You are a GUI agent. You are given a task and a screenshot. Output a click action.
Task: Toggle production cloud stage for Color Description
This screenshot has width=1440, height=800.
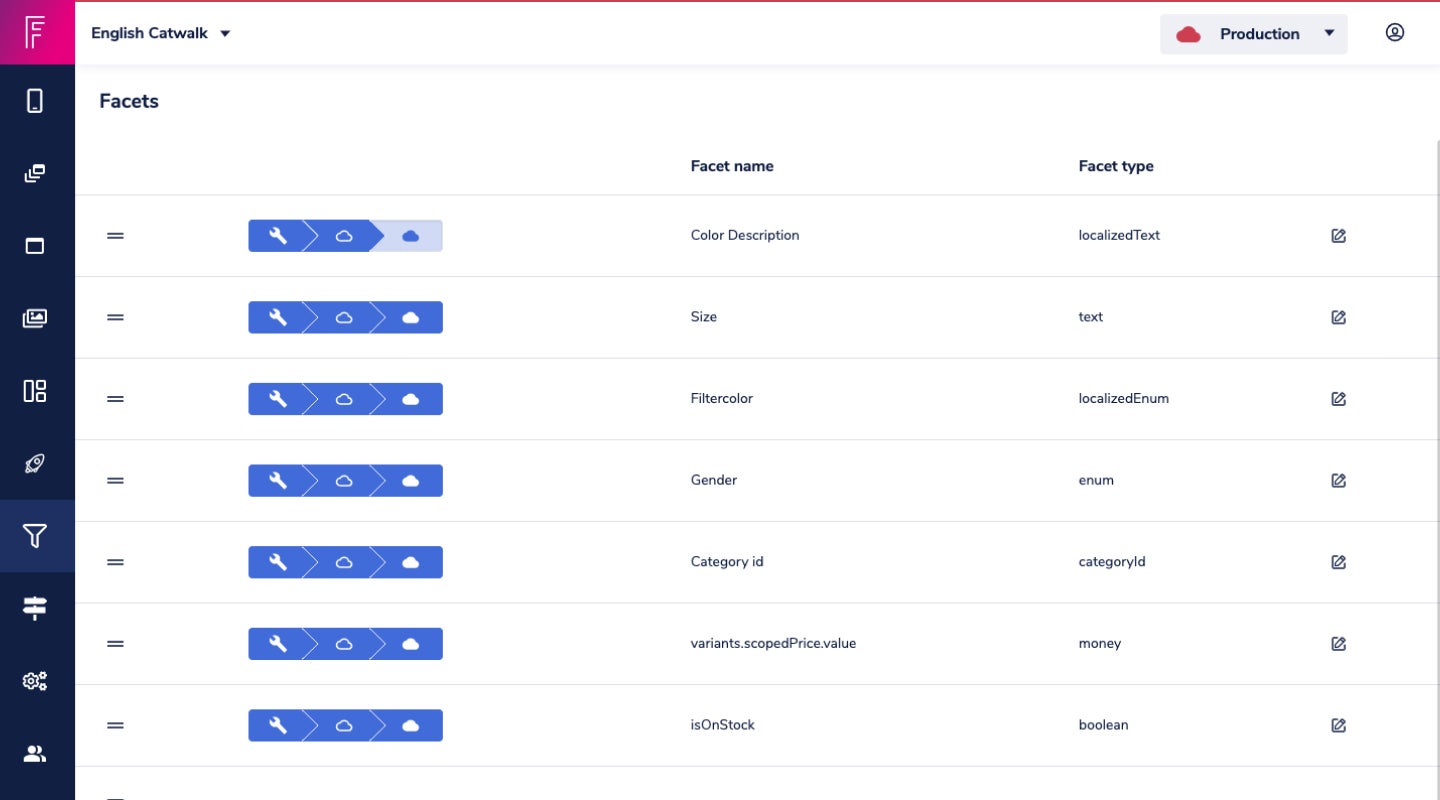(x=410, y=236)
